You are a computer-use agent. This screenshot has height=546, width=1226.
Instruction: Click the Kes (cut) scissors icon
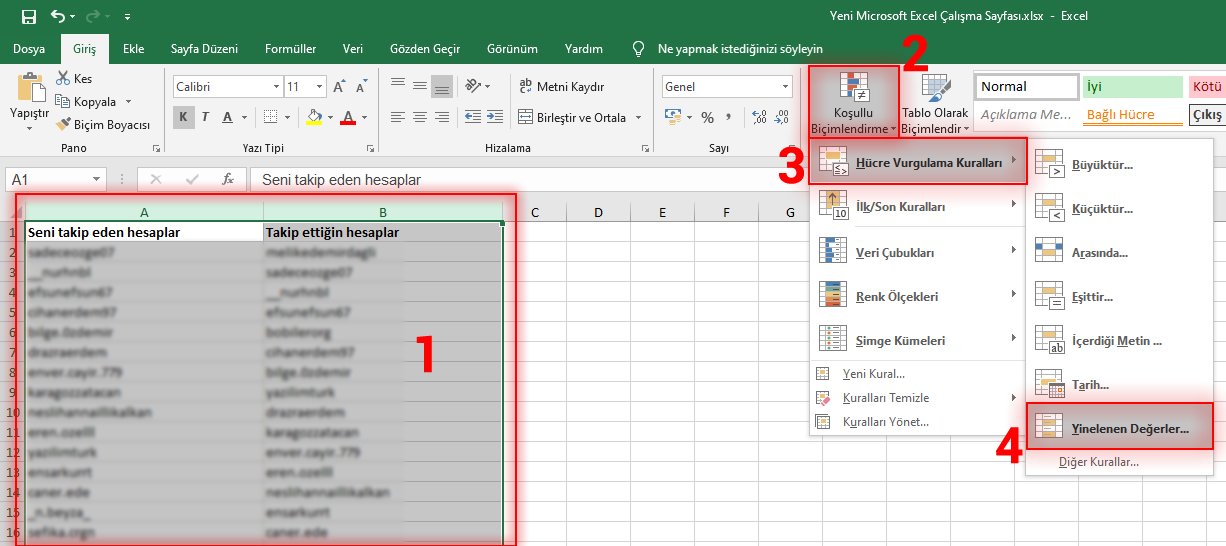64,79
